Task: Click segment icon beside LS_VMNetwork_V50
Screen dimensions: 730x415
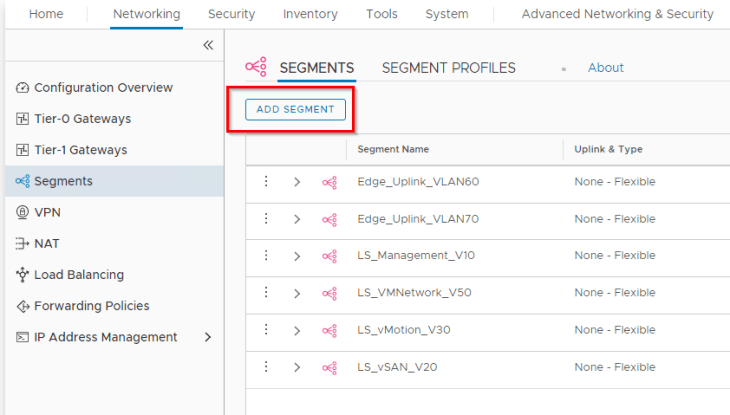Action: point(329,293)
